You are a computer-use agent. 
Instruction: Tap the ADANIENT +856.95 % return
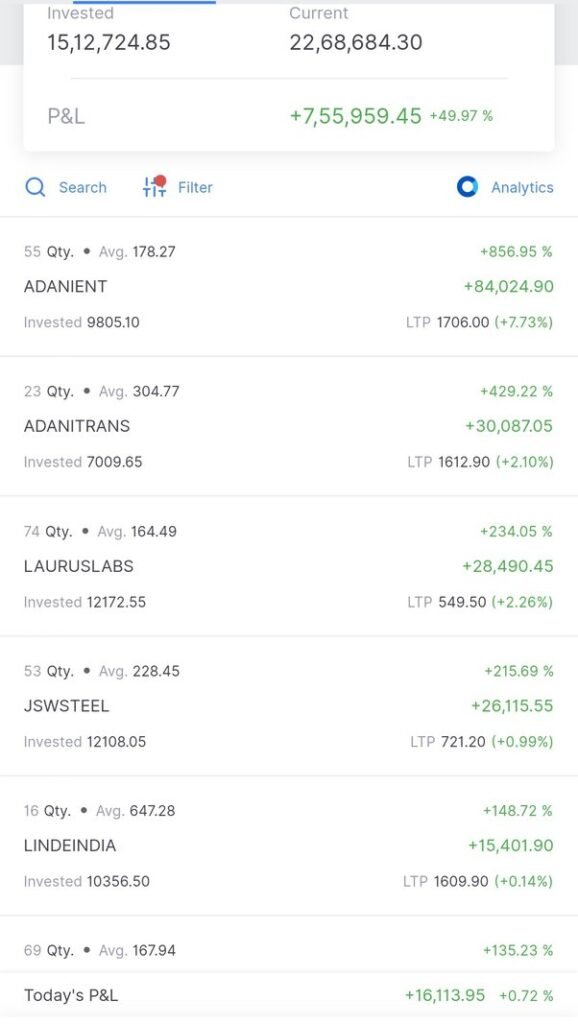click(x=516, y=251)
